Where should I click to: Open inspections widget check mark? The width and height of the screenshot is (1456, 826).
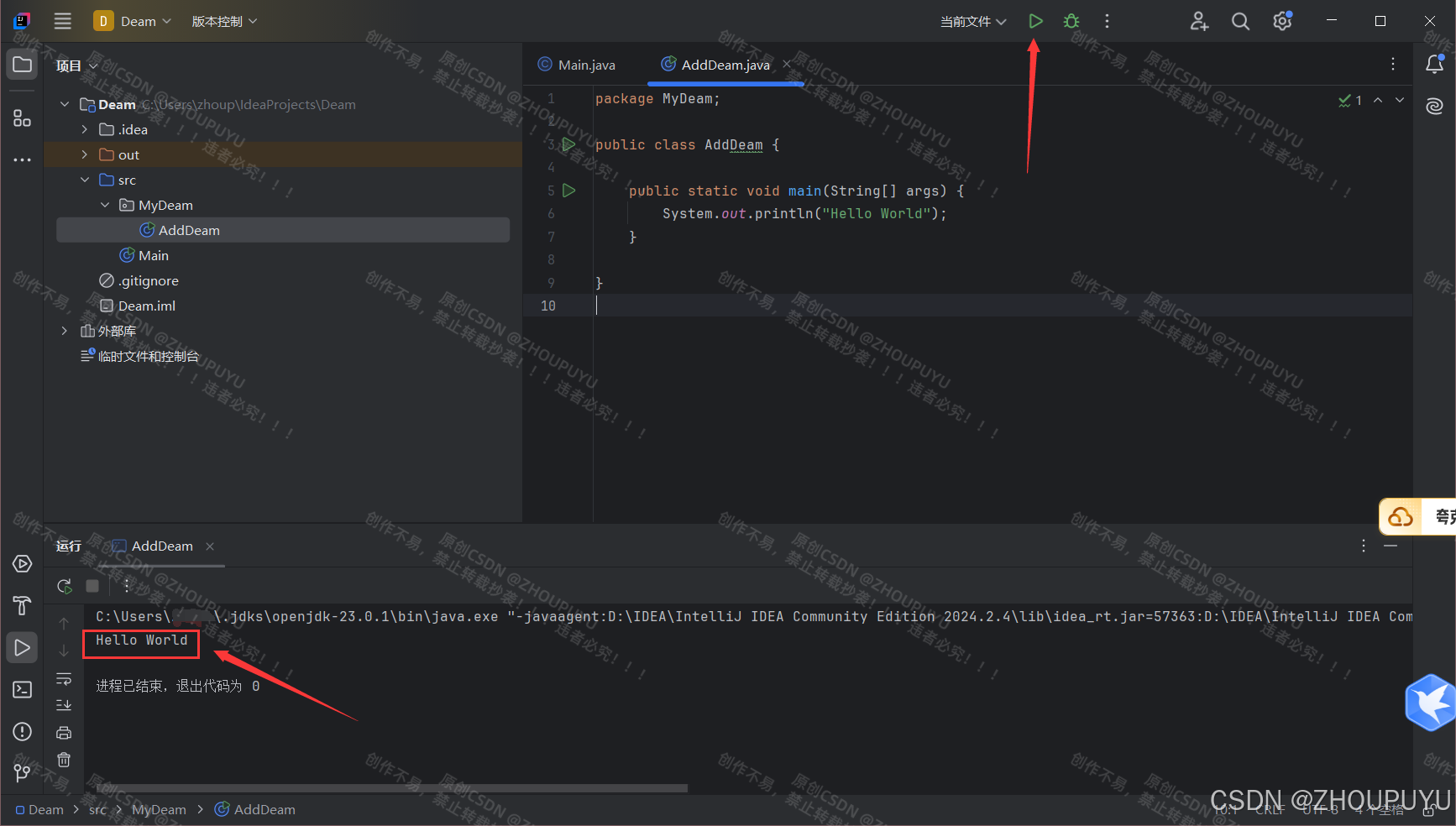coord(1350,100)
